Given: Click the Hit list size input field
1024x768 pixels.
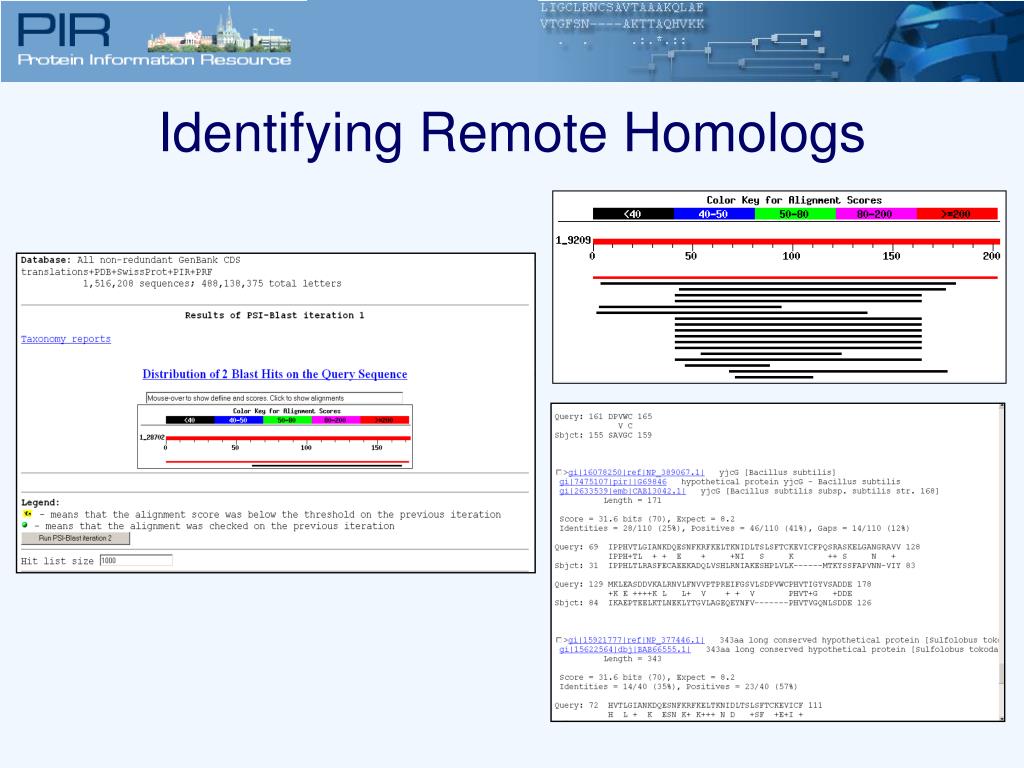Looking at the screenshot, I should tap(136, 560).
